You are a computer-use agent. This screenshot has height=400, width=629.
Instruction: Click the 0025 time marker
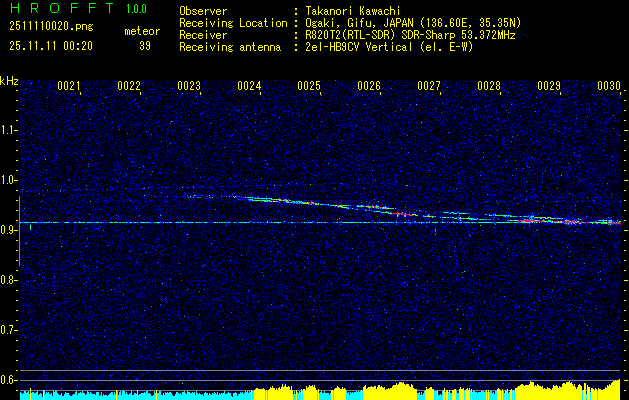(309, 87)
